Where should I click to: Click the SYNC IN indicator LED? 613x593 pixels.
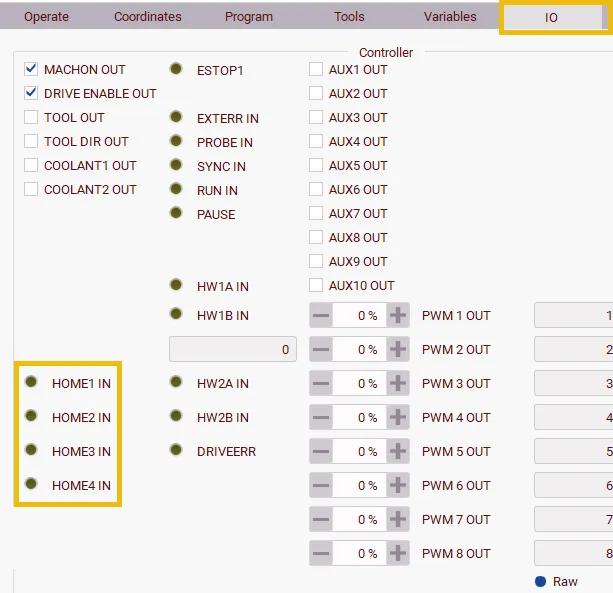[x=176, y=165]
